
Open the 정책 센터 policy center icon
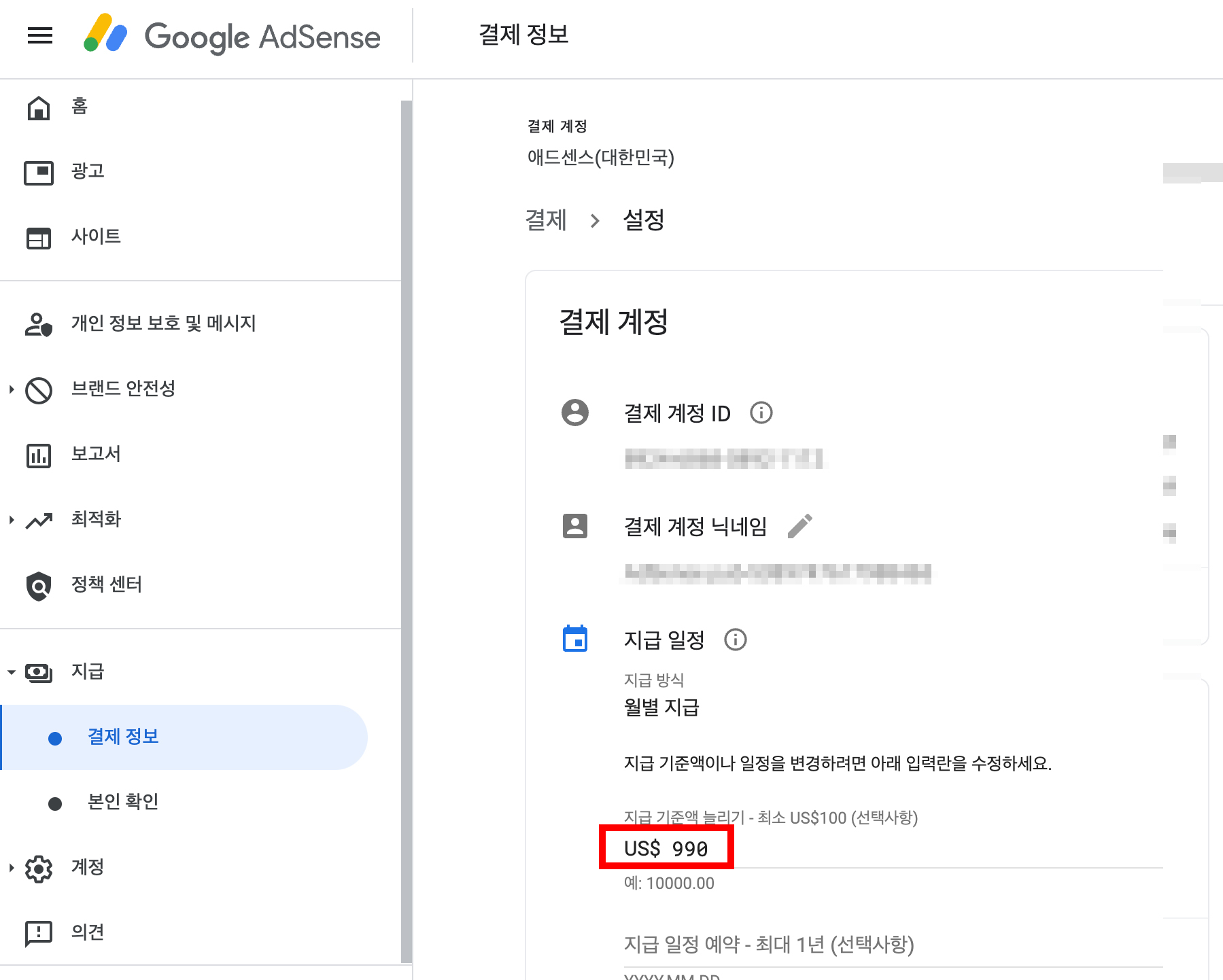(39, 584)
